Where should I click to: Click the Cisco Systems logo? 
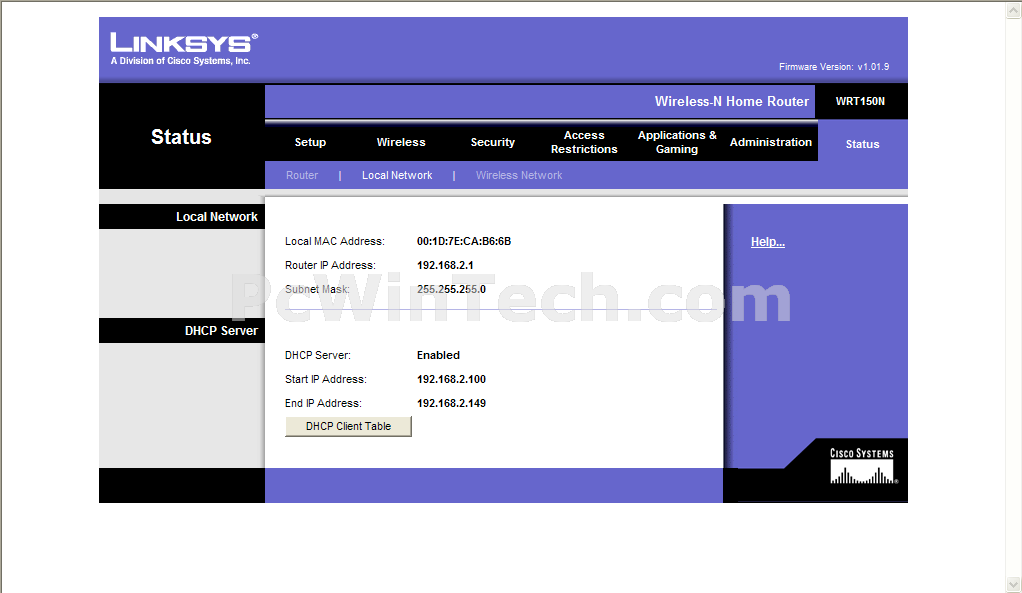(862, 466)
